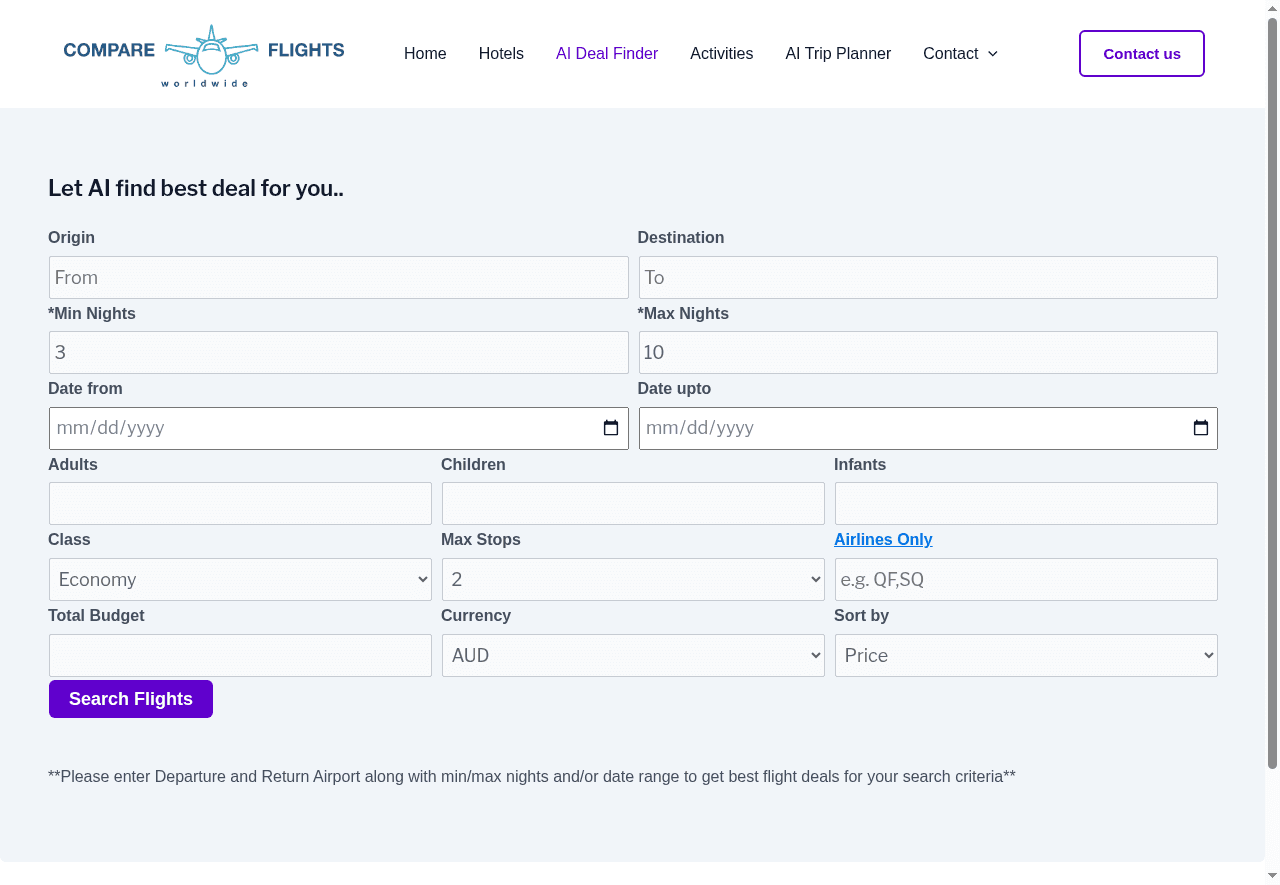Open the Airlines Only link
The width and height of the screenshot is (1280, 885).
[883, 539]
